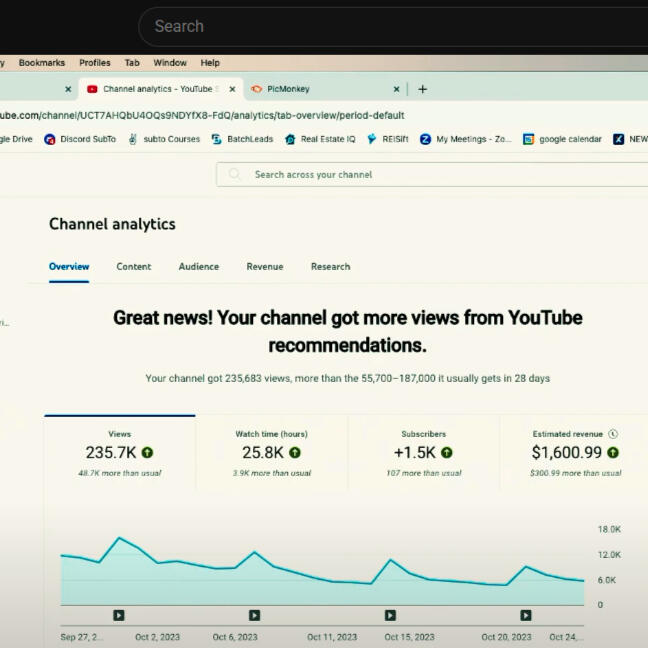Click the search magnifier icon in channel search

point(235,174)
